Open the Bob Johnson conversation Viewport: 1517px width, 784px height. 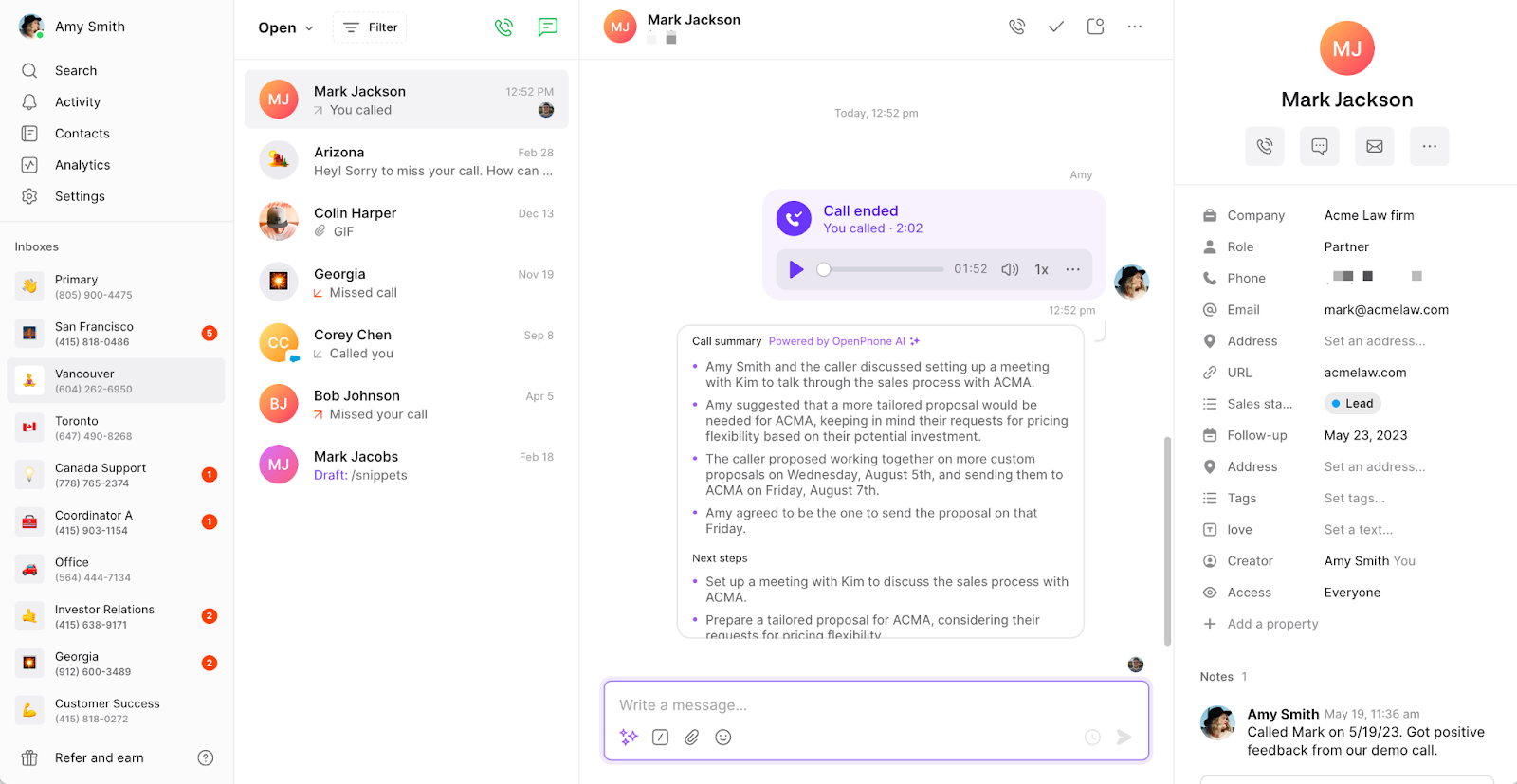coord(407,404)
